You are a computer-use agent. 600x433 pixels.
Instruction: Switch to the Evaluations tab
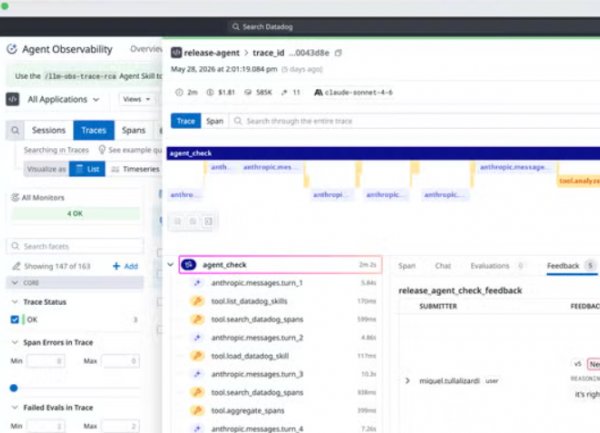497,266
